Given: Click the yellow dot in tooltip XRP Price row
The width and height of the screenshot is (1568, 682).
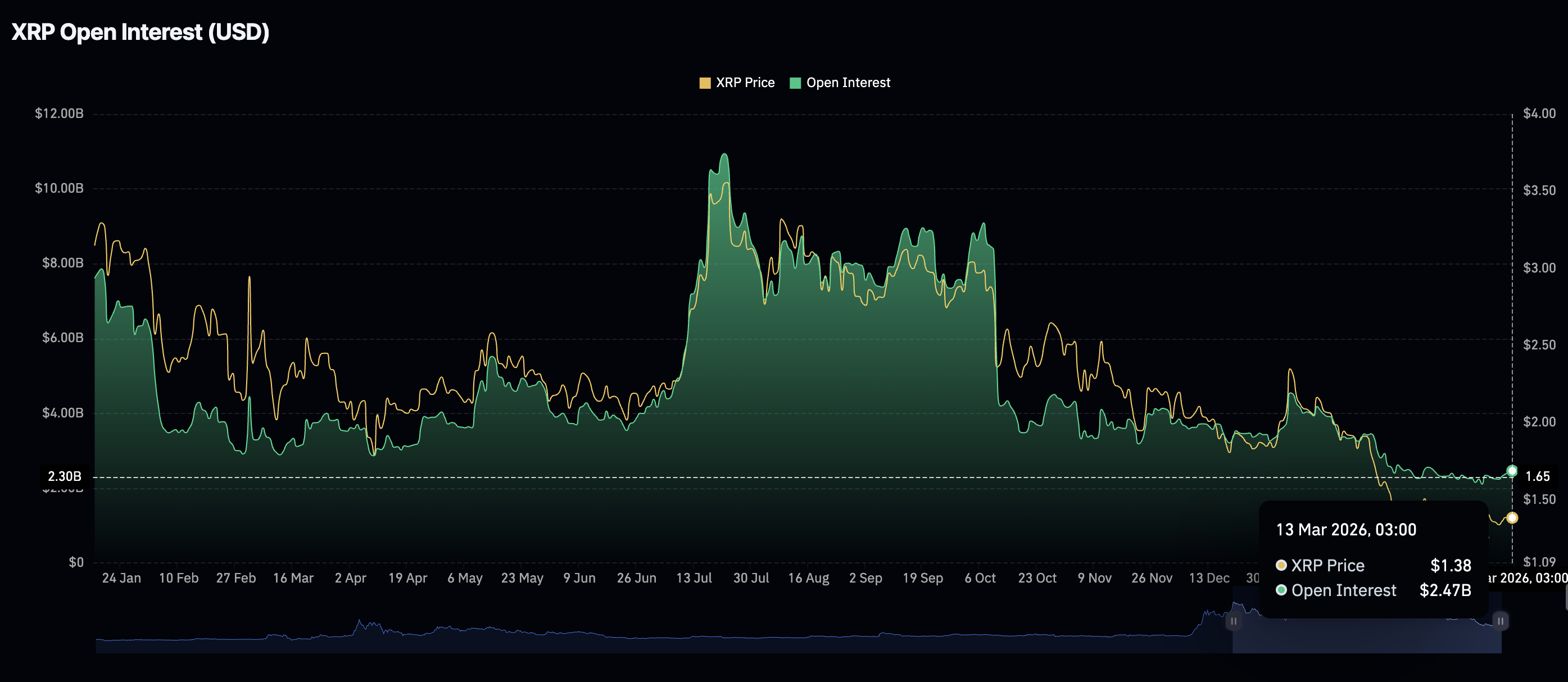Looking at the screenshot, I should pyautogui.click(x=1281, y=565).
